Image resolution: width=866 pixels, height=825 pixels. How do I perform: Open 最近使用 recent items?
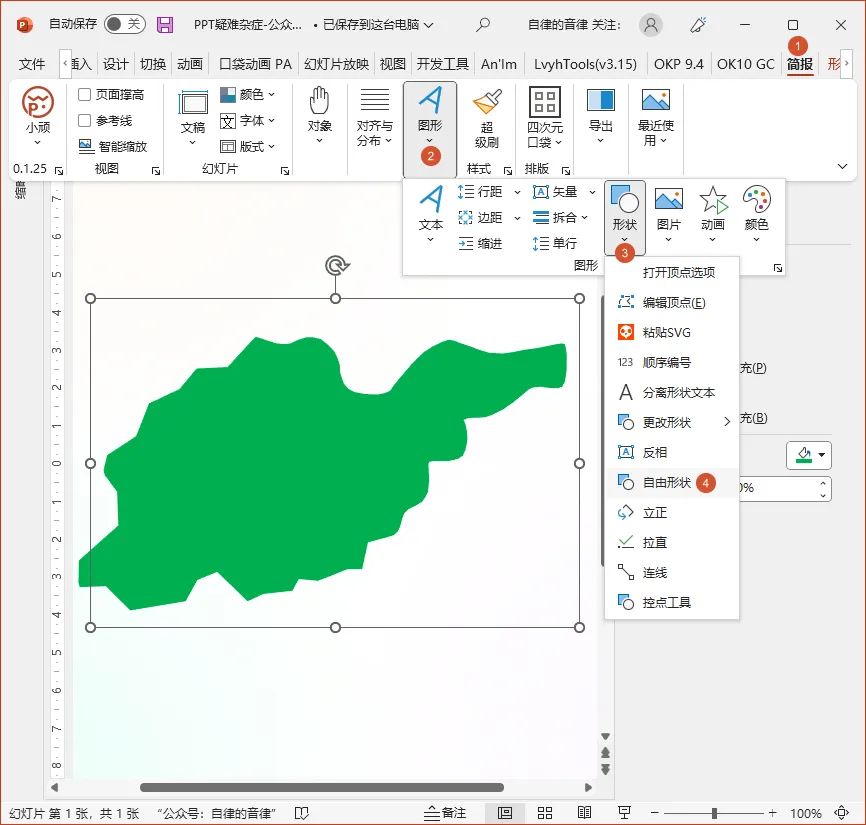[656, 117]
